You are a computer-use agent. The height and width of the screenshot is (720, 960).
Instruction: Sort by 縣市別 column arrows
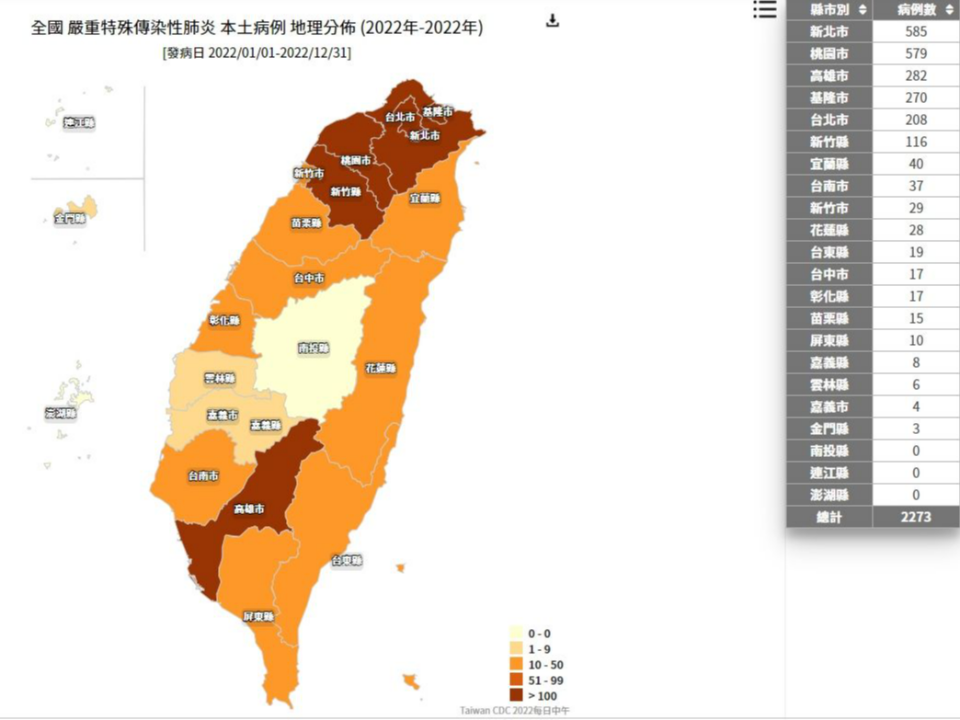[862, 9]
